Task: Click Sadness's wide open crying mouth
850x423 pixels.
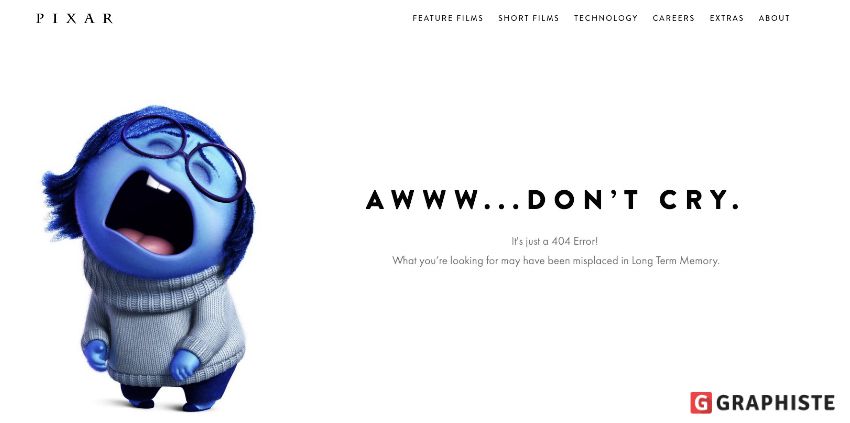Action: point(149,214)
